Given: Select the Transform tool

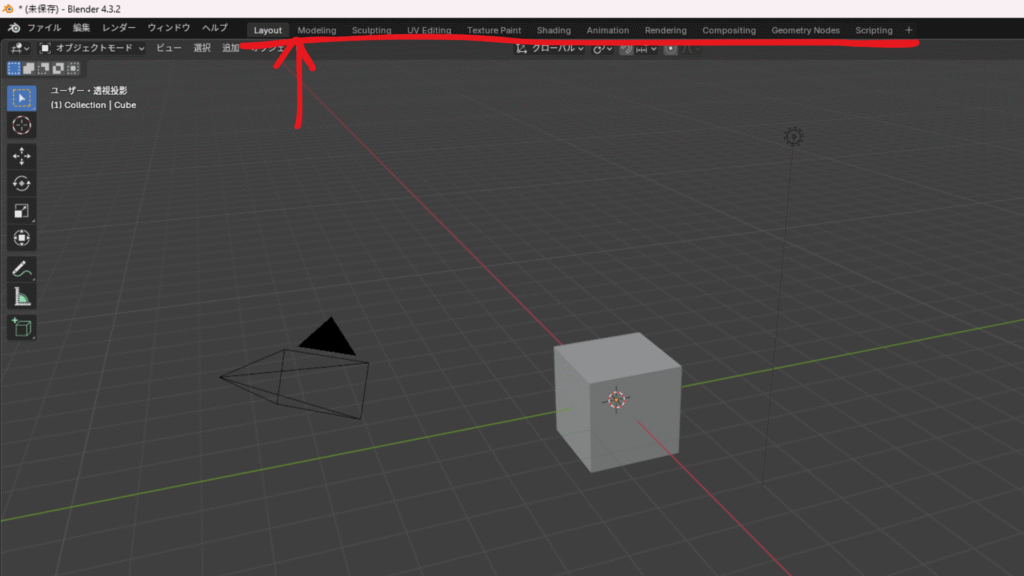Looking at the screenshot, I should pos(22,238).
